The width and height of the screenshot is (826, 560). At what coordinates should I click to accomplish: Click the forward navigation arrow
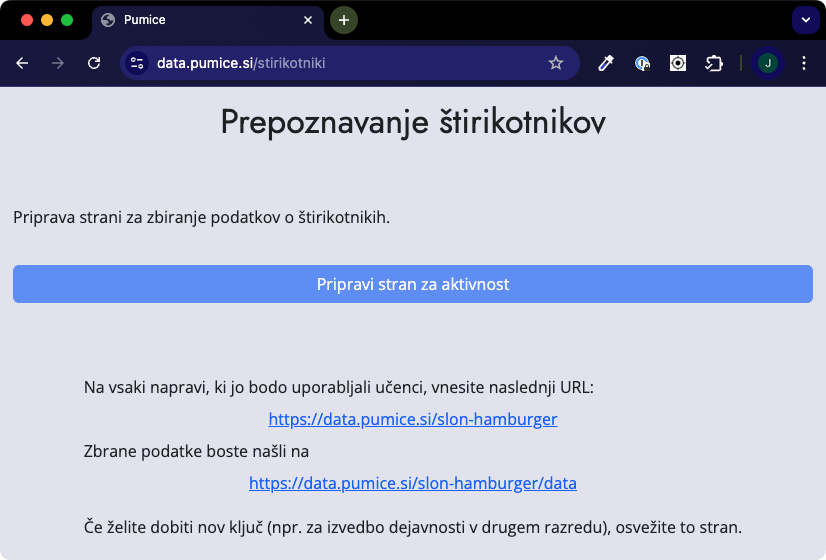coord(58,63)
